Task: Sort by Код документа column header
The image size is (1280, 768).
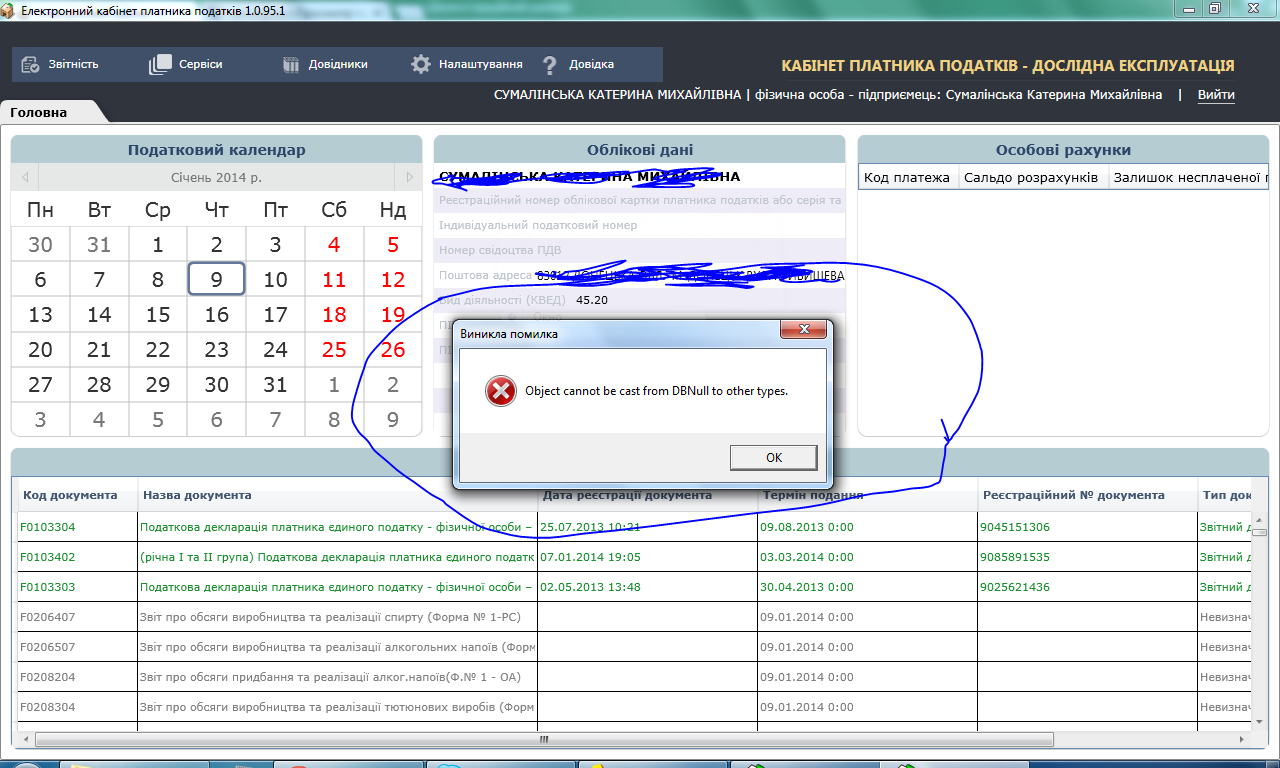Action: 70,495
